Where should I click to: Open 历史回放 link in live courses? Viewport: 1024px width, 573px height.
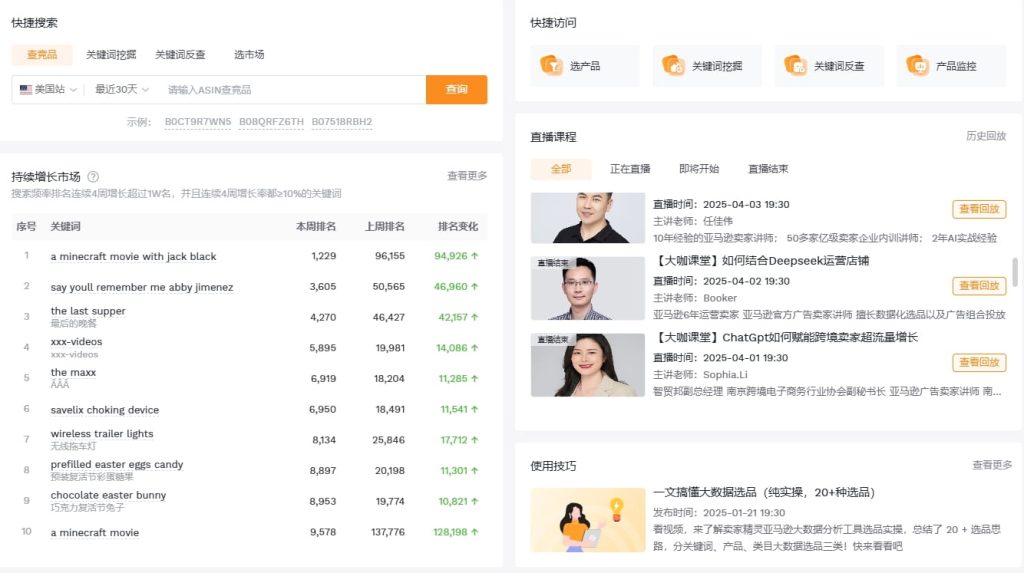point(986,136)
